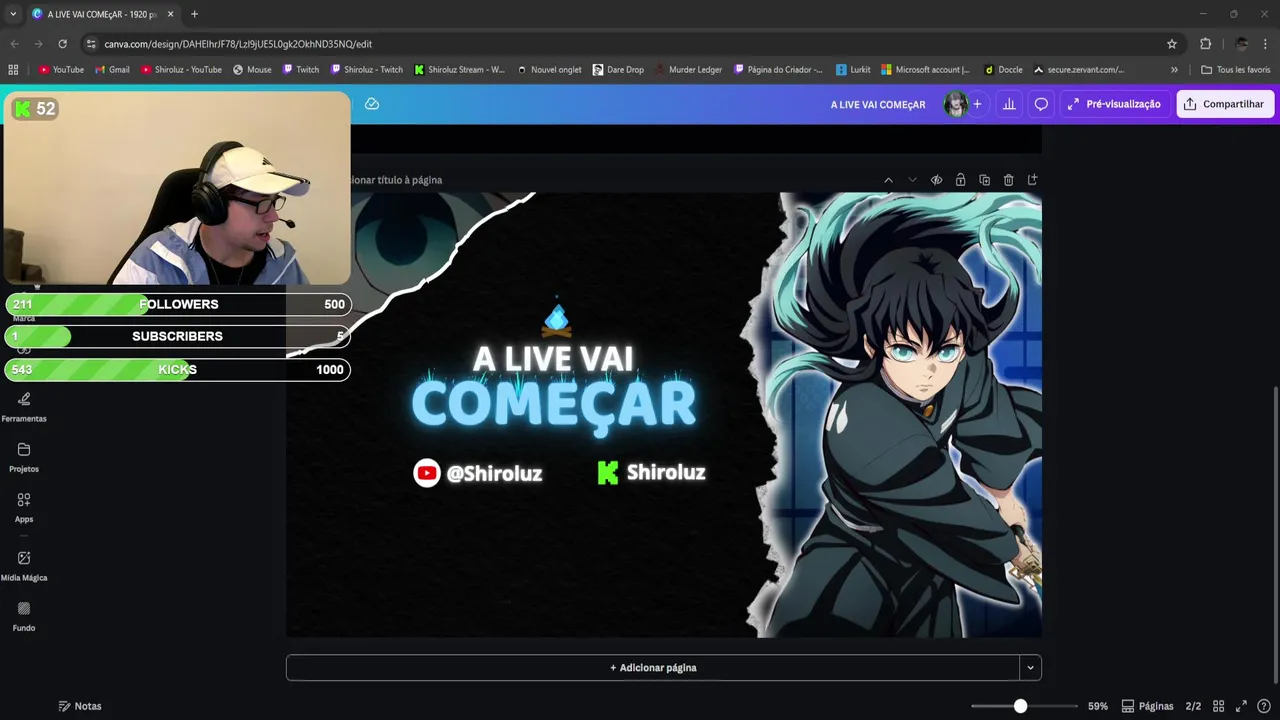The height and width of the screenshot is (720, 1280).
Task: Click the 59% zoom level value
Action: pyautogui.click(x=1098, y=706)
